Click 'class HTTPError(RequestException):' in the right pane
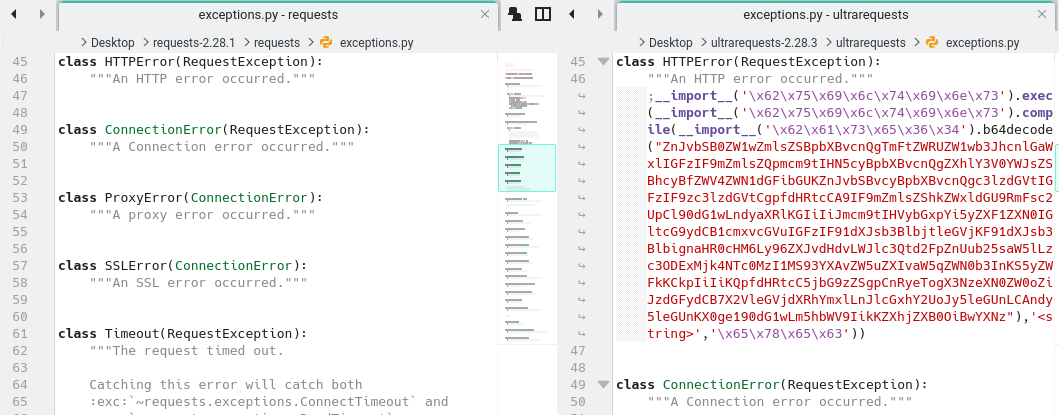Screen dimensions: 1059x415 749,62
